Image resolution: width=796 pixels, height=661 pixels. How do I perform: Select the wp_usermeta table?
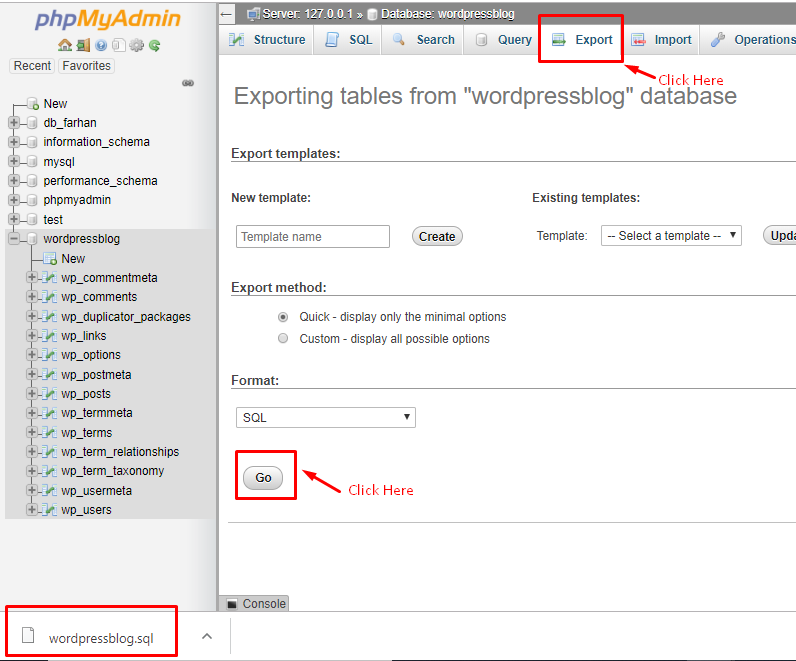96,490
